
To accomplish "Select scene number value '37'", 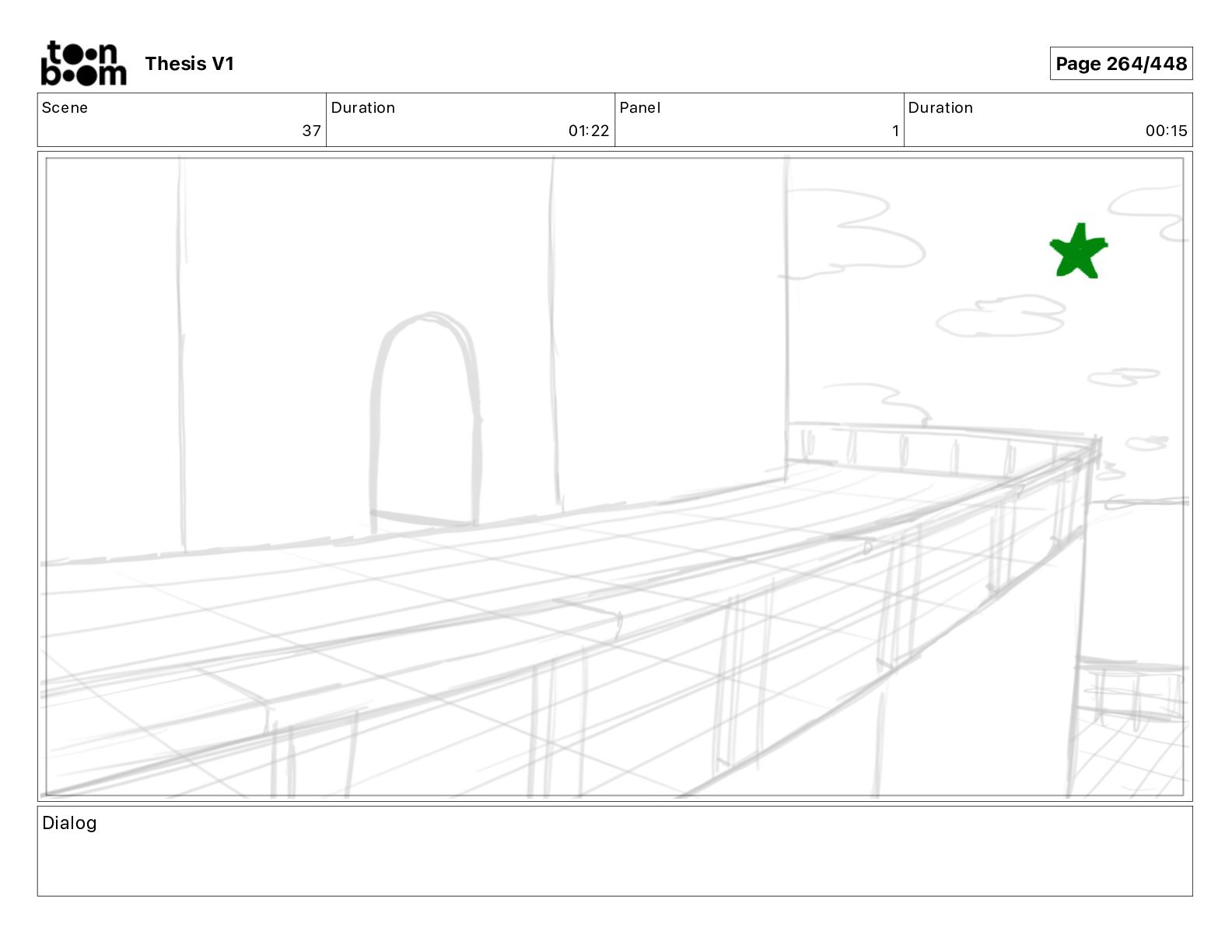I will click(311, 131).
